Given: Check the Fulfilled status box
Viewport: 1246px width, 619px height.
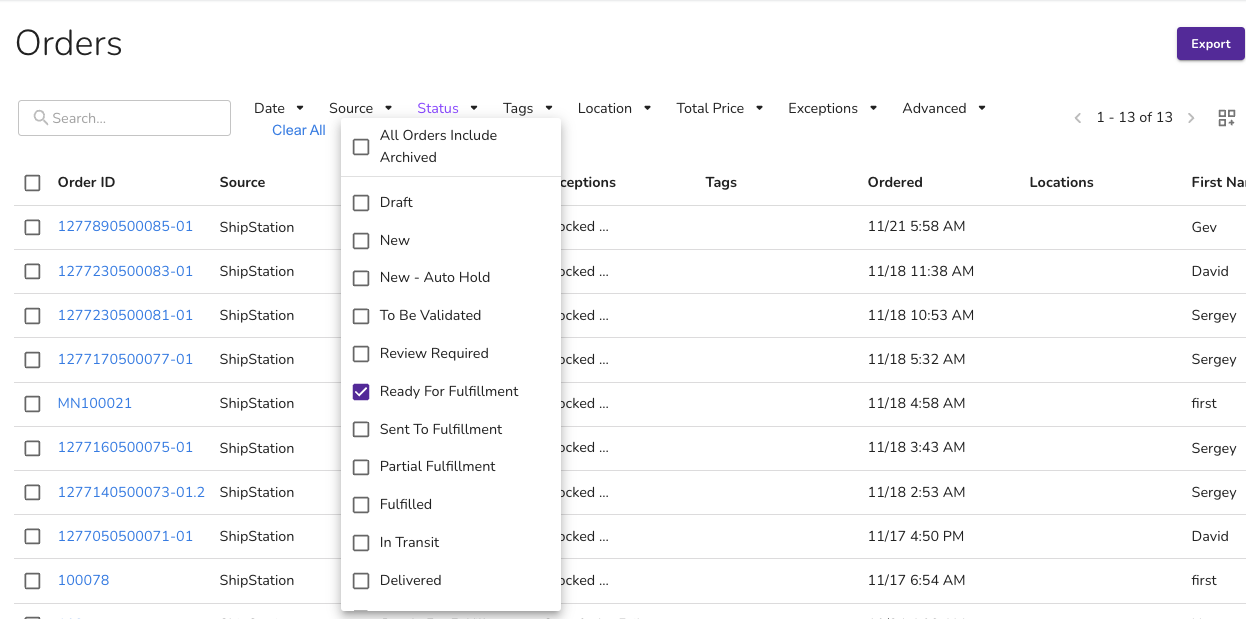Looking at the screenshot, I should (361, 505).
